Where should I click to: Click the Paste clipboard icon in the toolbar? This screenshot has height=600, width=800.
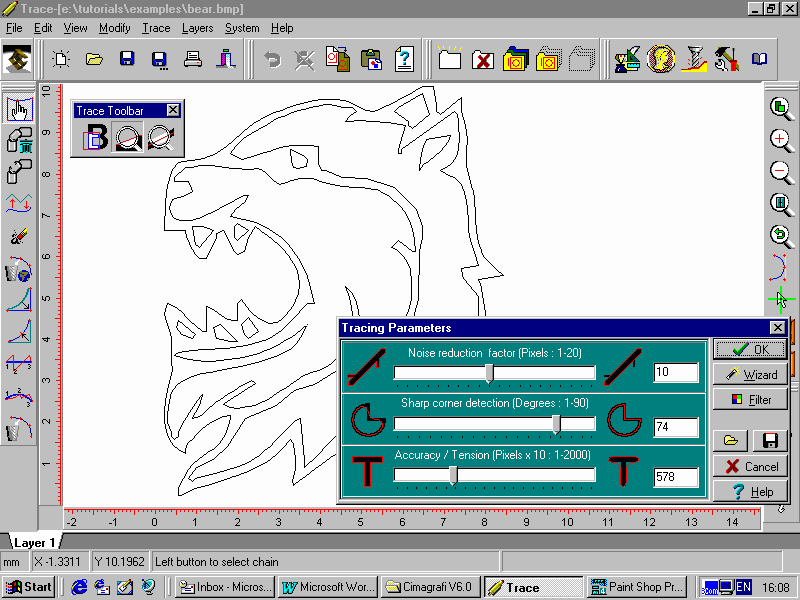tap(371, 59)
